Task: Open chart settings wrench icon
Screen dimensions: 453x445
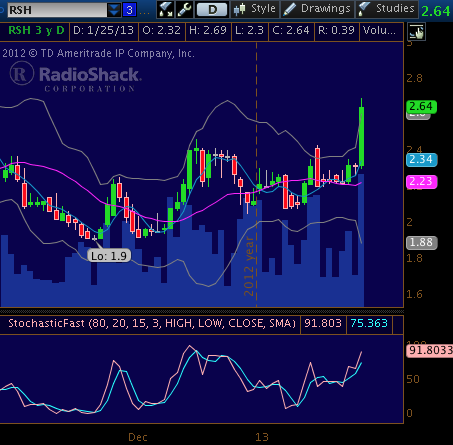Action: 184,9
